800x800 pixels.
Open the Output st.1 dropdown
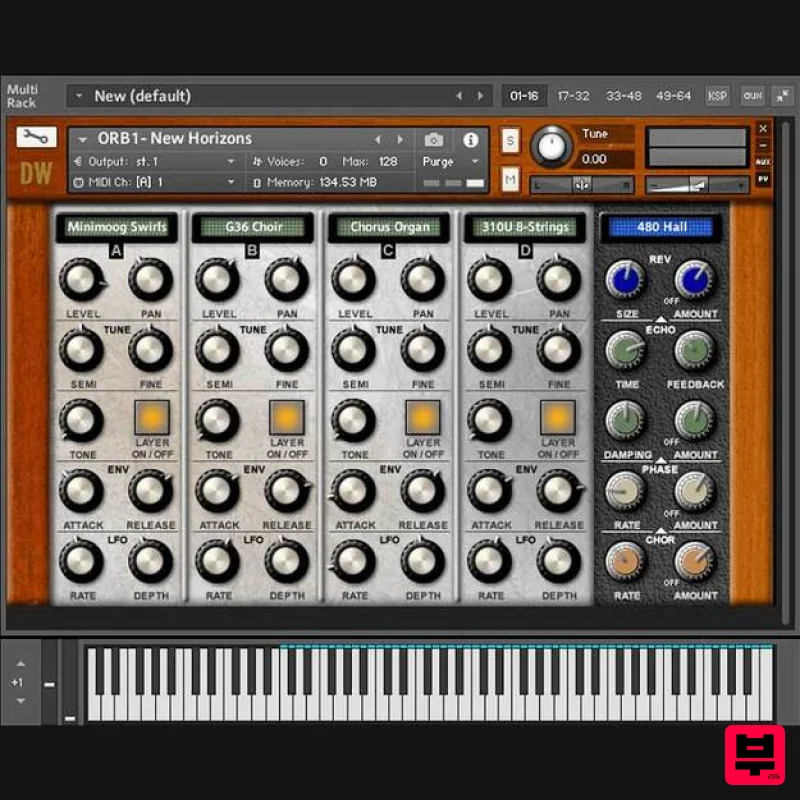(x=160, y=161)
